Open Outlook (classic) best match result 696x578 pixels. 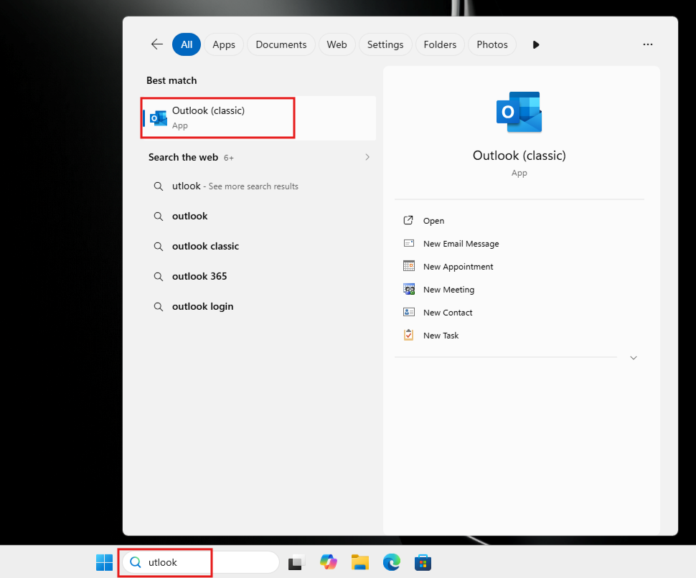click(259, 118)
